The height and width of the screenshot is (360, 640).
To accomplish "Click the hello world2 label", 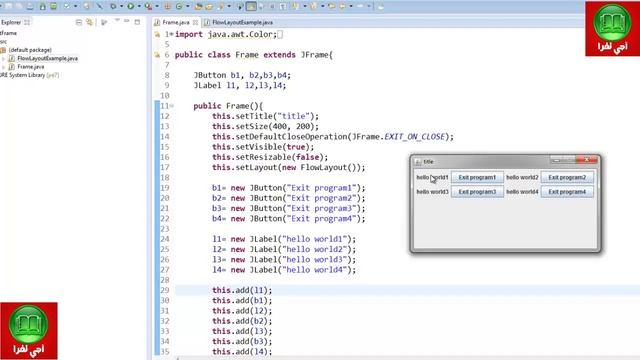I will pyautogui.click(x=522, y=178).
